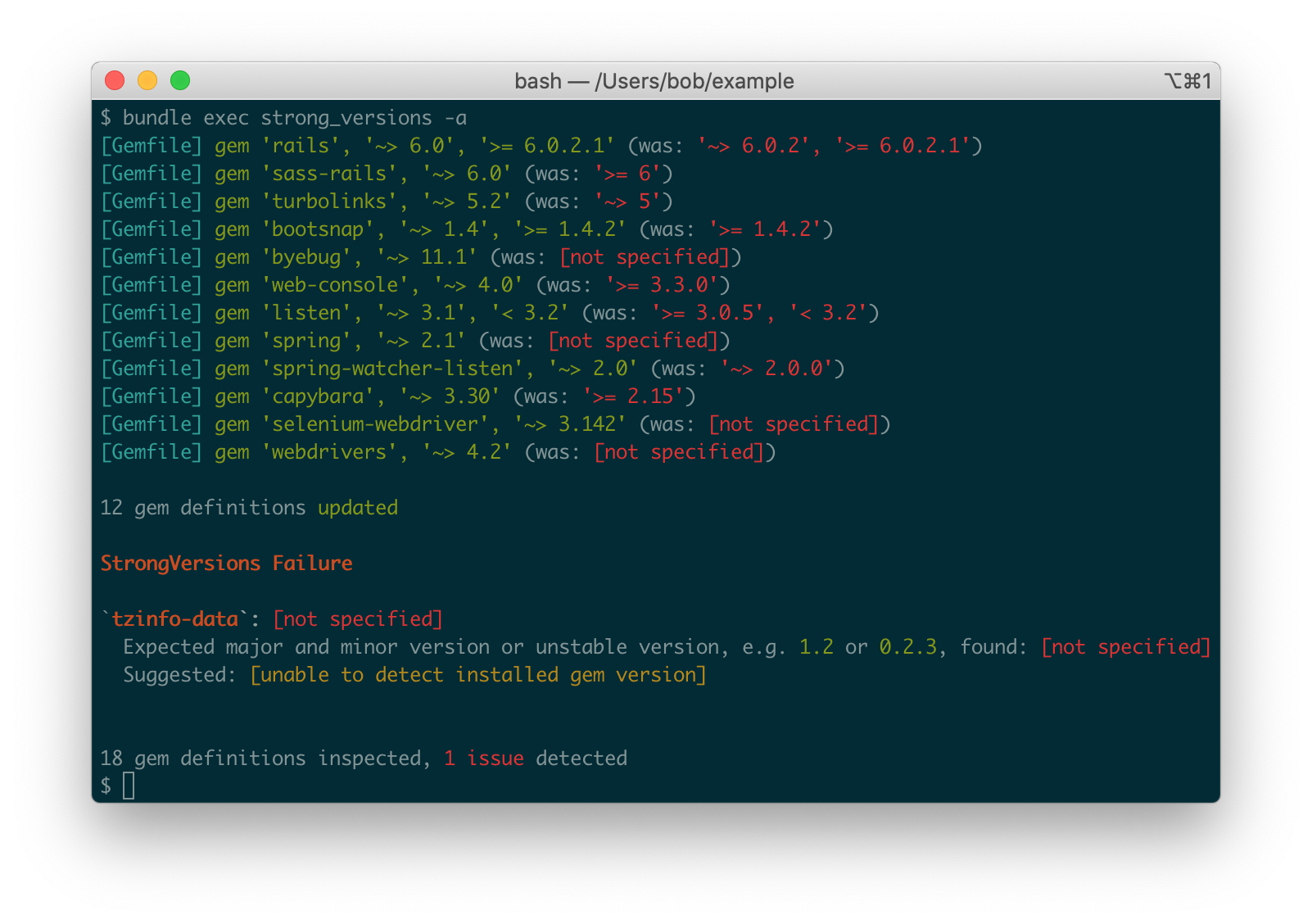Click the 'rails' gem name
The height and width of the screenshot is (924, 1312).
(301, 146)
